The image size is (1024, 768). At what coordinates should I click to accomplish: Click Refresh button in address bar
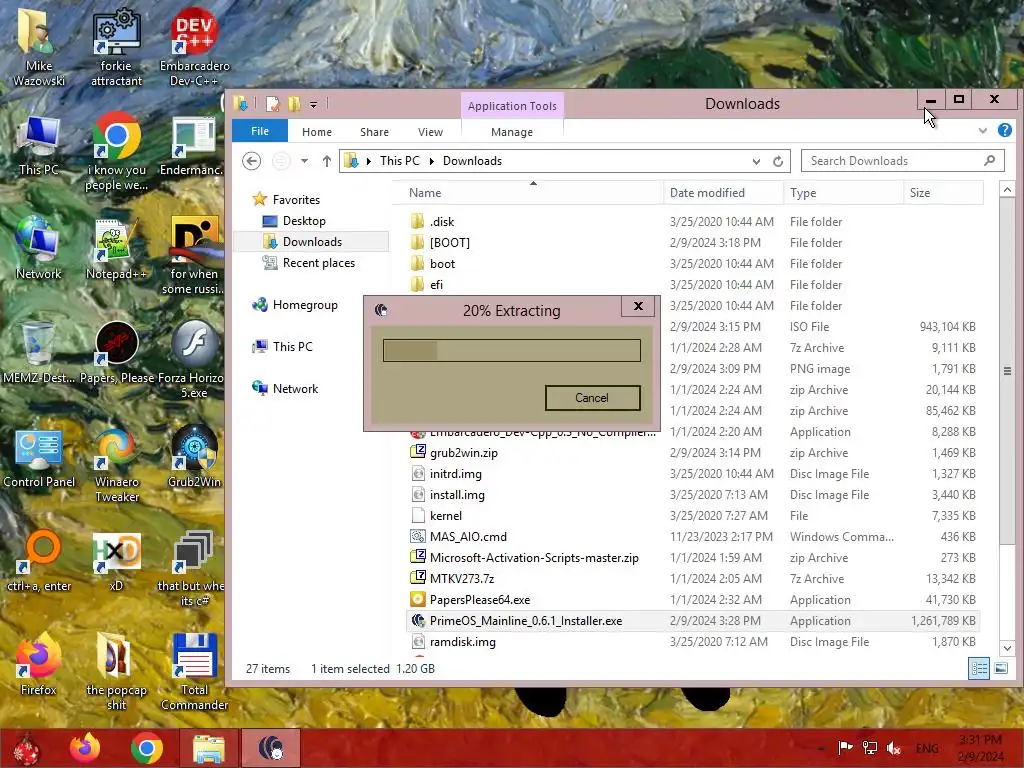(x=778, y=161)
